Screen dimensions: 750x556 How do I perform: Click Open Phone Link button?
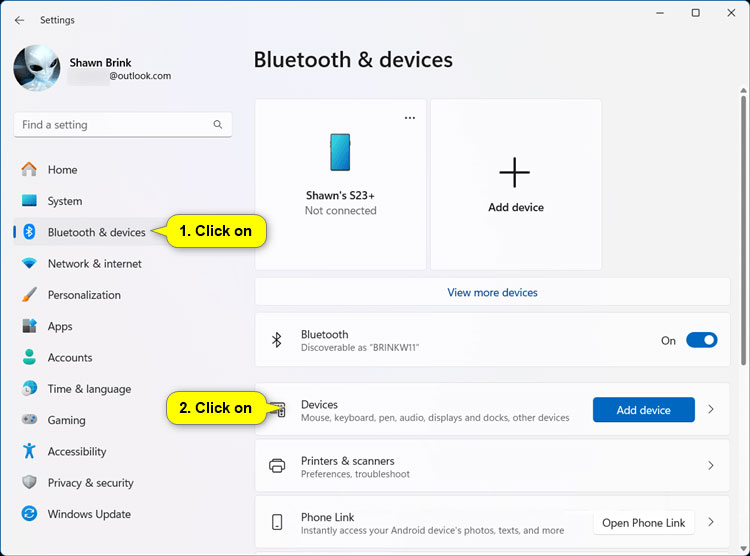tap(644, 523)
